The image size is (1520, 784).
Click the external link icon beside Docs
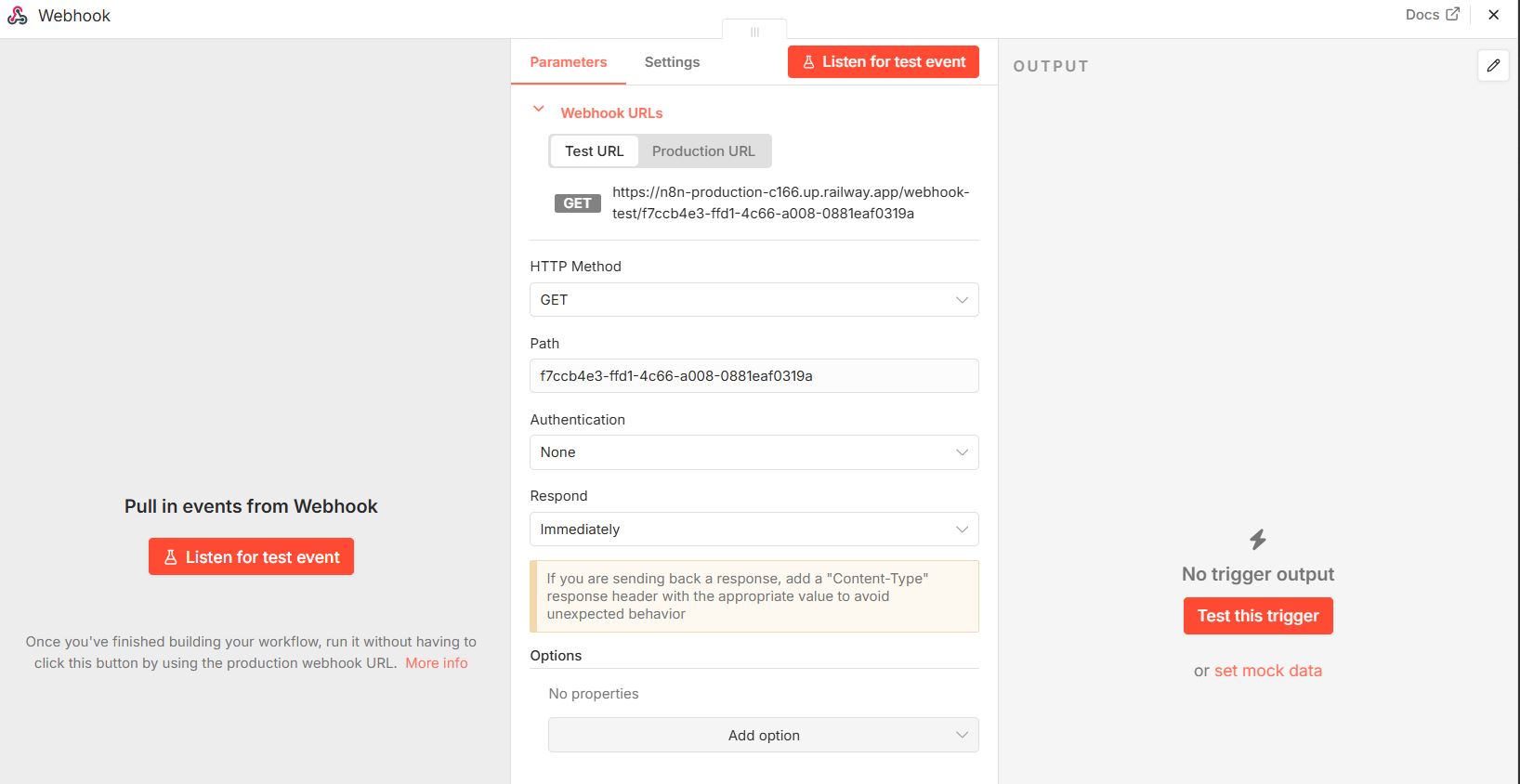(x=1452, y=14)
